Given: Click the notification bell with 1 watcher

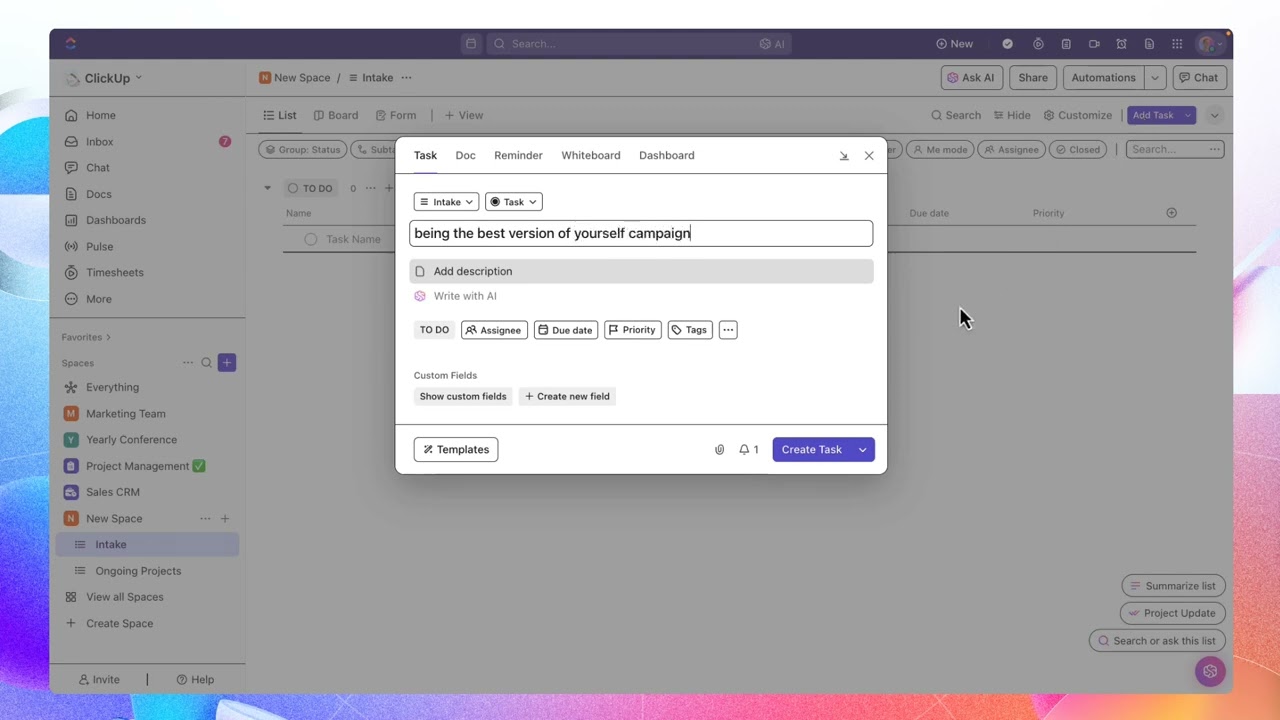Looking at the screenshot, I should pos(749,450).
